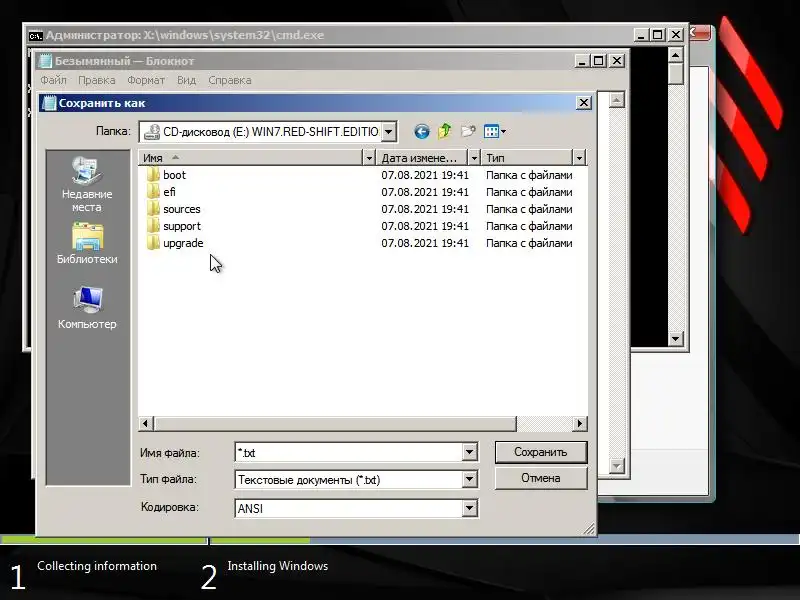The width and height of the screenshot is (800, 600).
Task: Click the Отмена button
Action: tap(541, 478)
